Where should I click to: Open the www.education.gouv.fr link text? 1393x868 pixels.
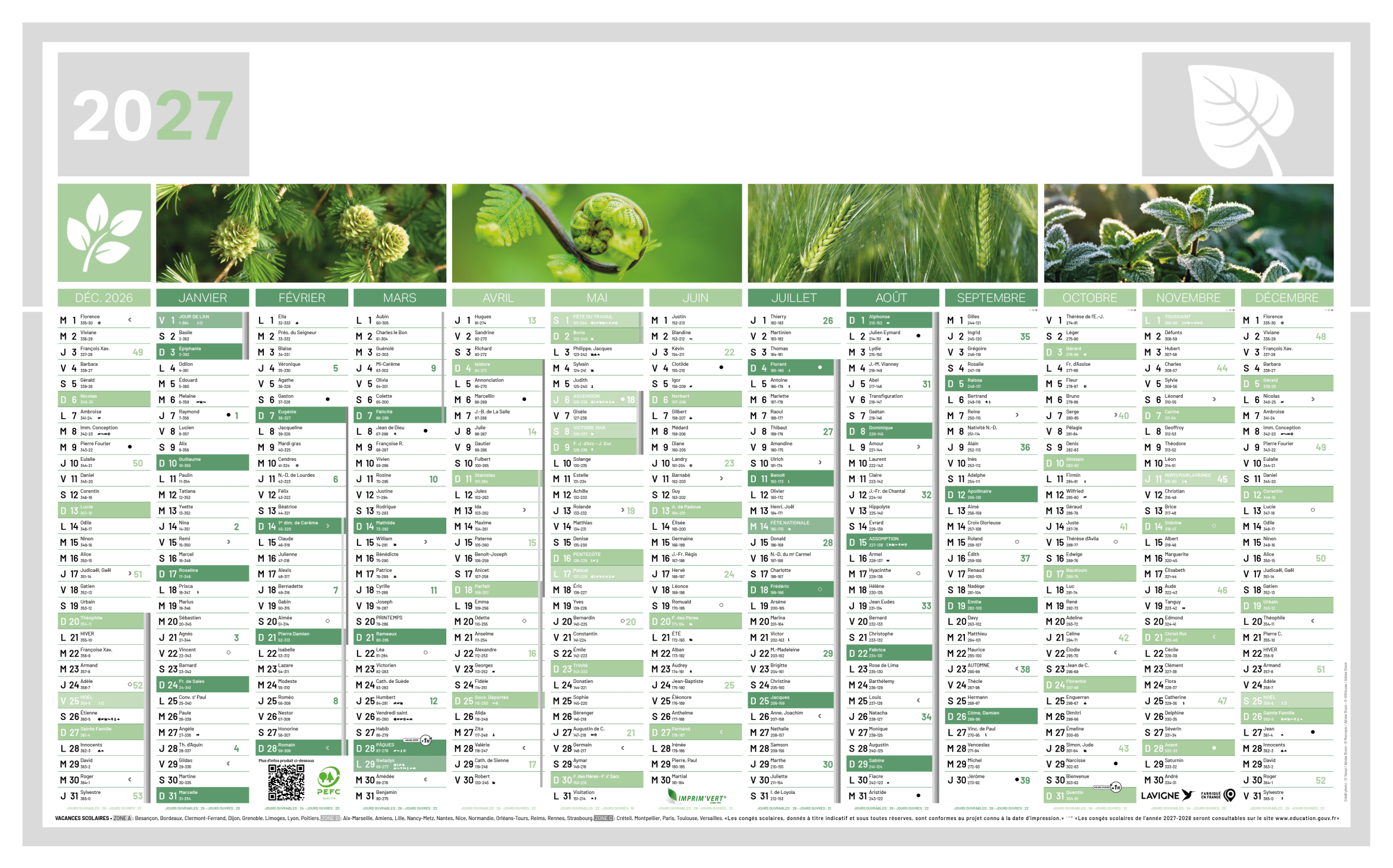click(x=1306, y=818)
